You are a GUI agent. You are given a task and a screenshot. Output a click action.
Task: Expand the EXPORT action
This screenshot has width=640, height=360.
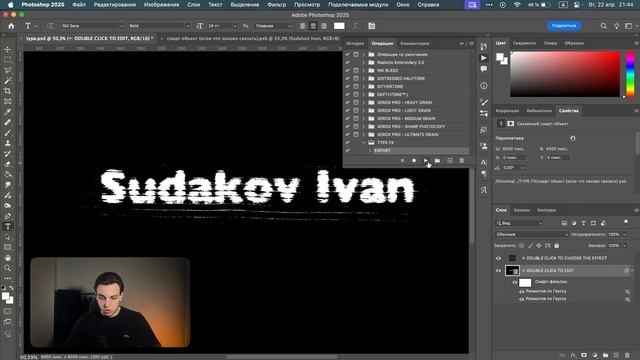[370, 151]
